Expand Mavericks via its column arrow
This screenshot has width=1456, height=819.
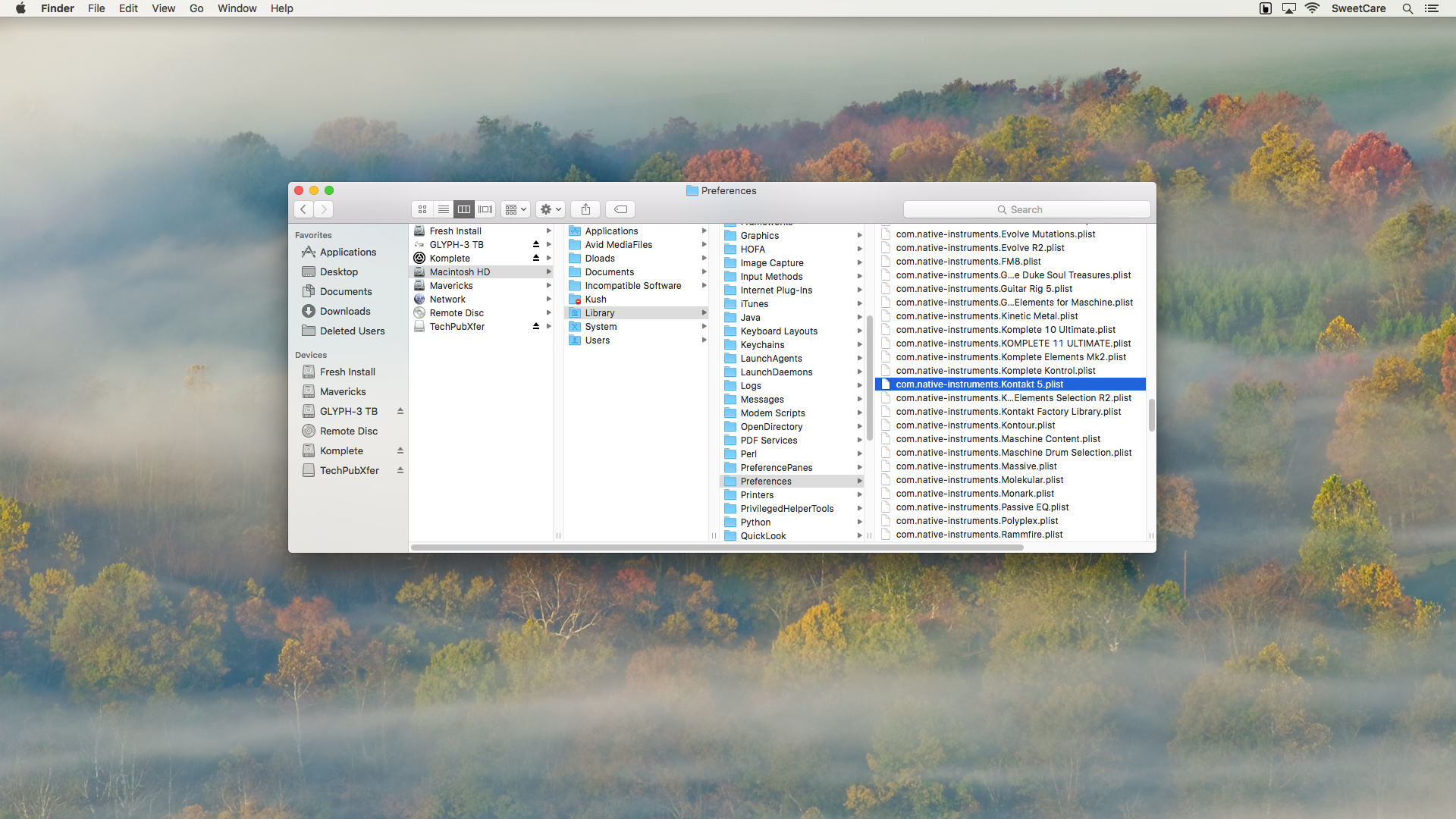548,285
